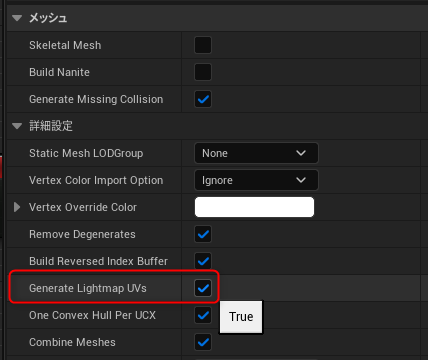
Task: Select the Combine Meshes label
Action: [72, 342]
